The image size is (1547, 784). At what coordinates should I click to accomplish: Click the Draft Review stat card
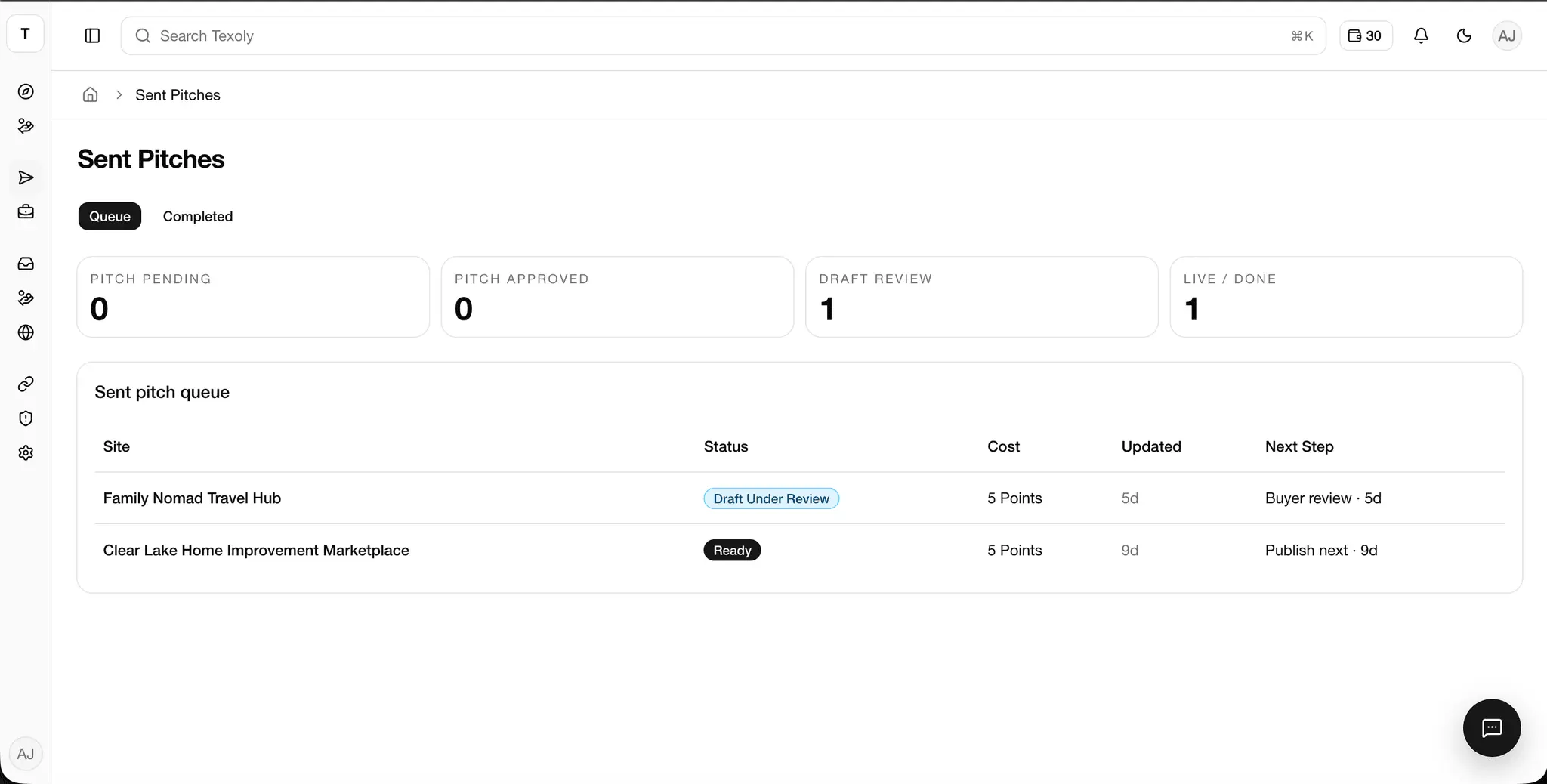981,297
